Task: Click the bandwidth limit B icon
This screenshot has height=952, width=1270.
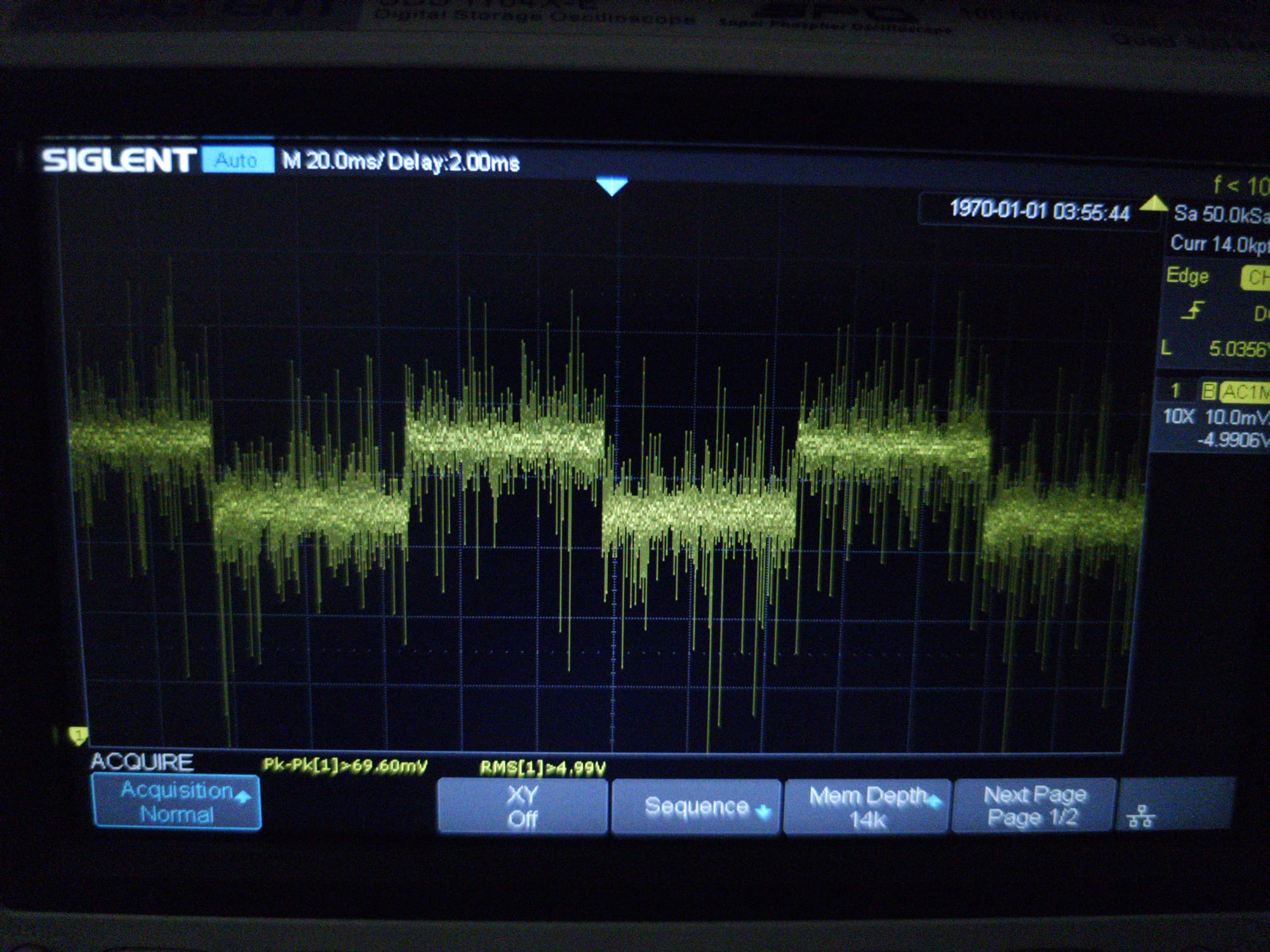Action: click(1208, 391)
